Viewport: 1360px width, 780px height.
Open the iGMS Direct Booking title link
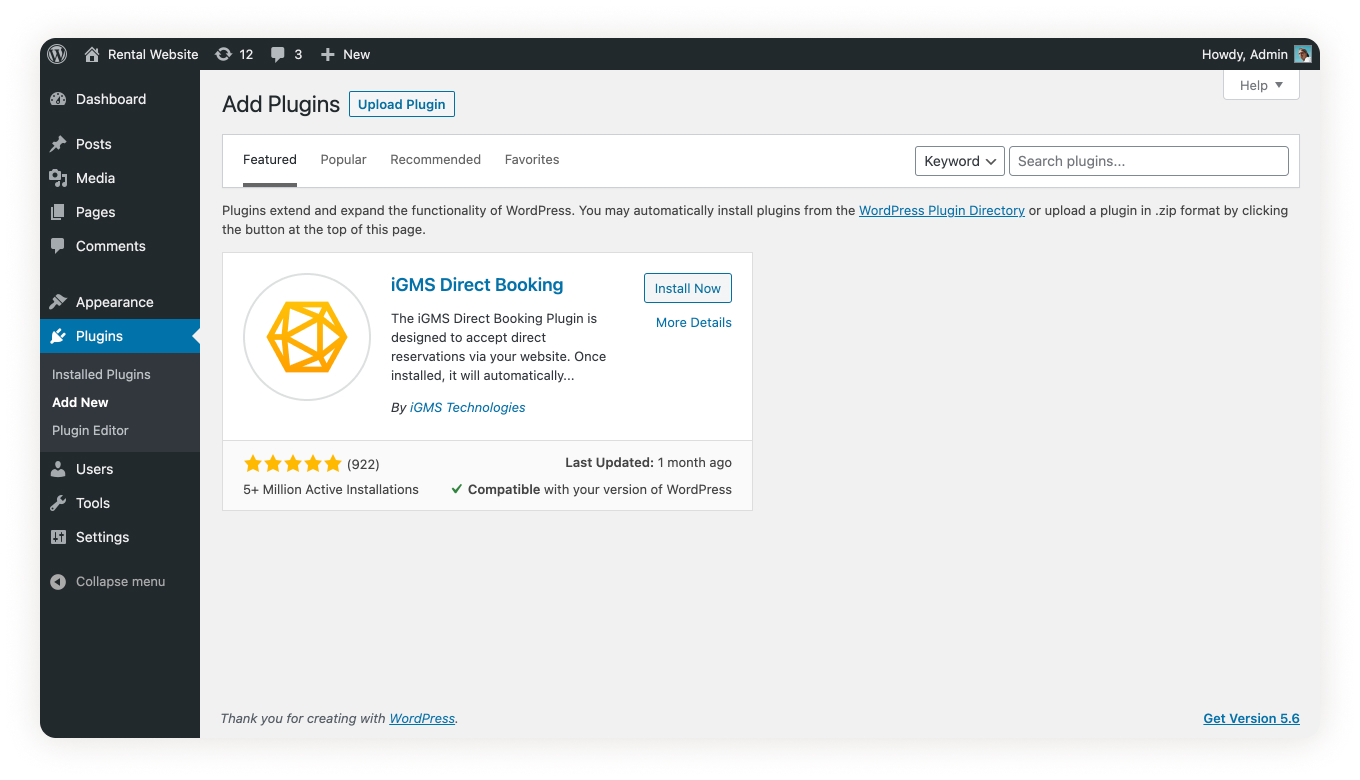pos(477,285)
